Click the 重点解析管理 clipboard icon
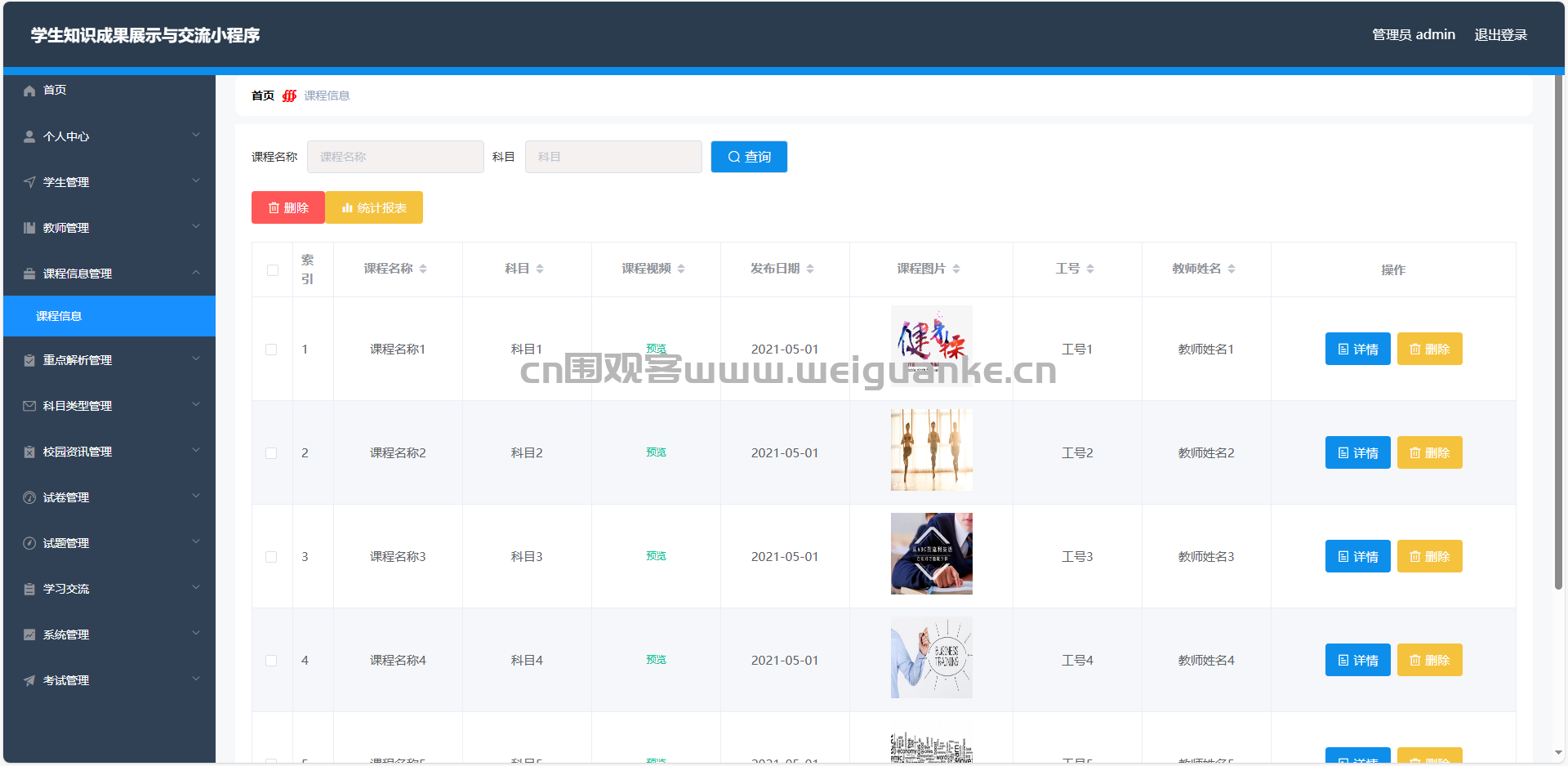Image resolution: width=1568 pixels, height=766 pixels. (x=29, y=360)
